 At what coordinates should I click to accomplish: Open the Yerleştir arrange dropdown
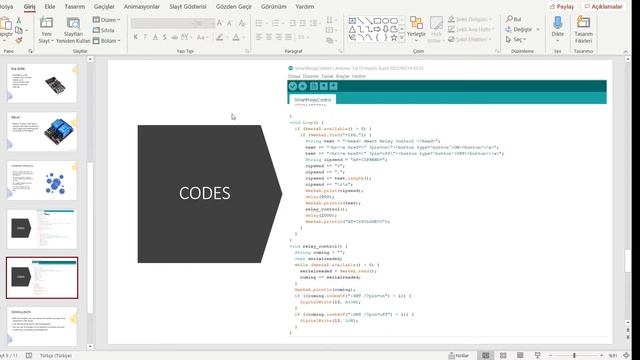[416, 28]
